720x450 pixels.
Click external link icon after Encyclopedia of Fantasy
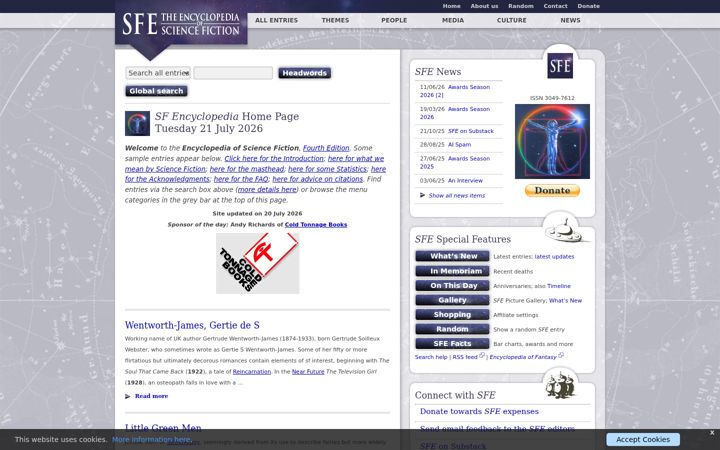click(561, 355)
